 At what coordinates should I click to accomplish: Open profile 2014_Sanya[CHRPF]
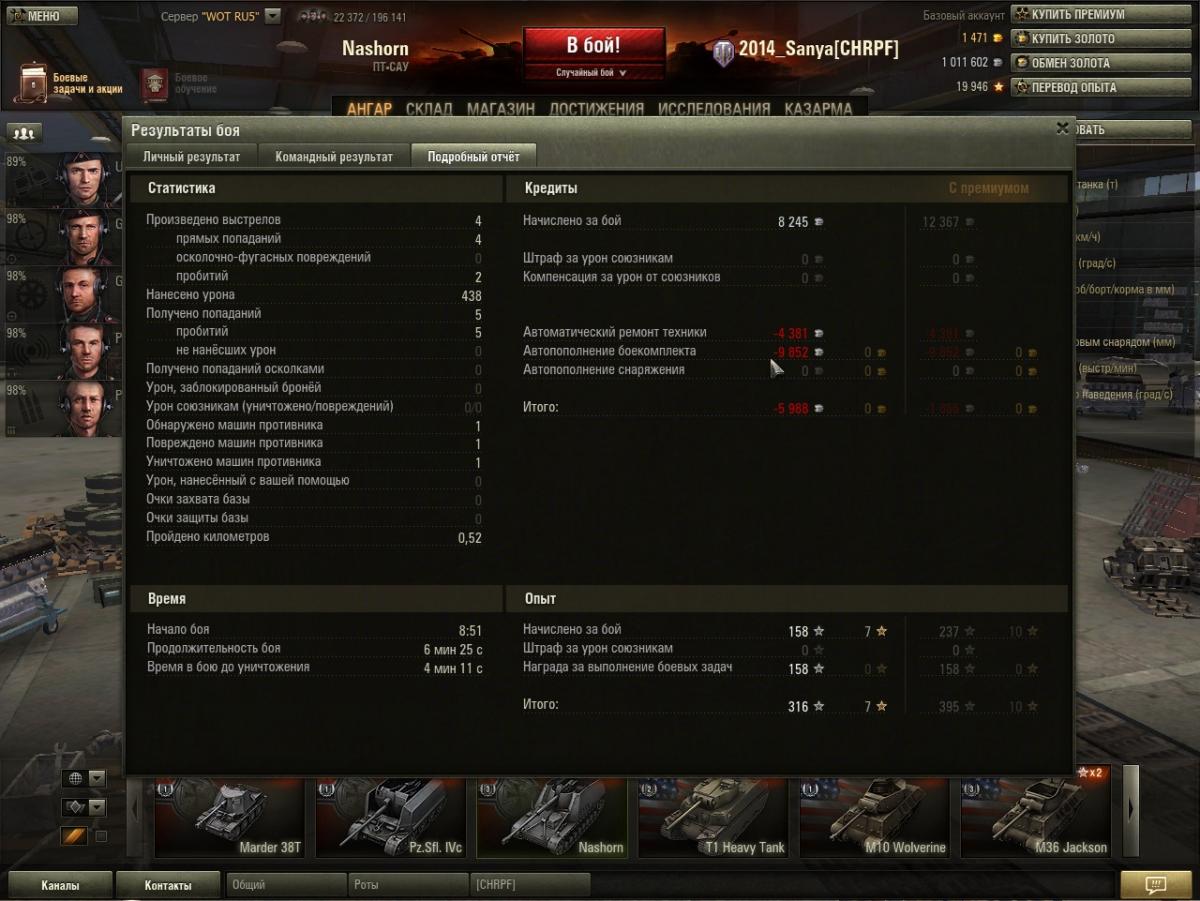(x=818, y=50)
